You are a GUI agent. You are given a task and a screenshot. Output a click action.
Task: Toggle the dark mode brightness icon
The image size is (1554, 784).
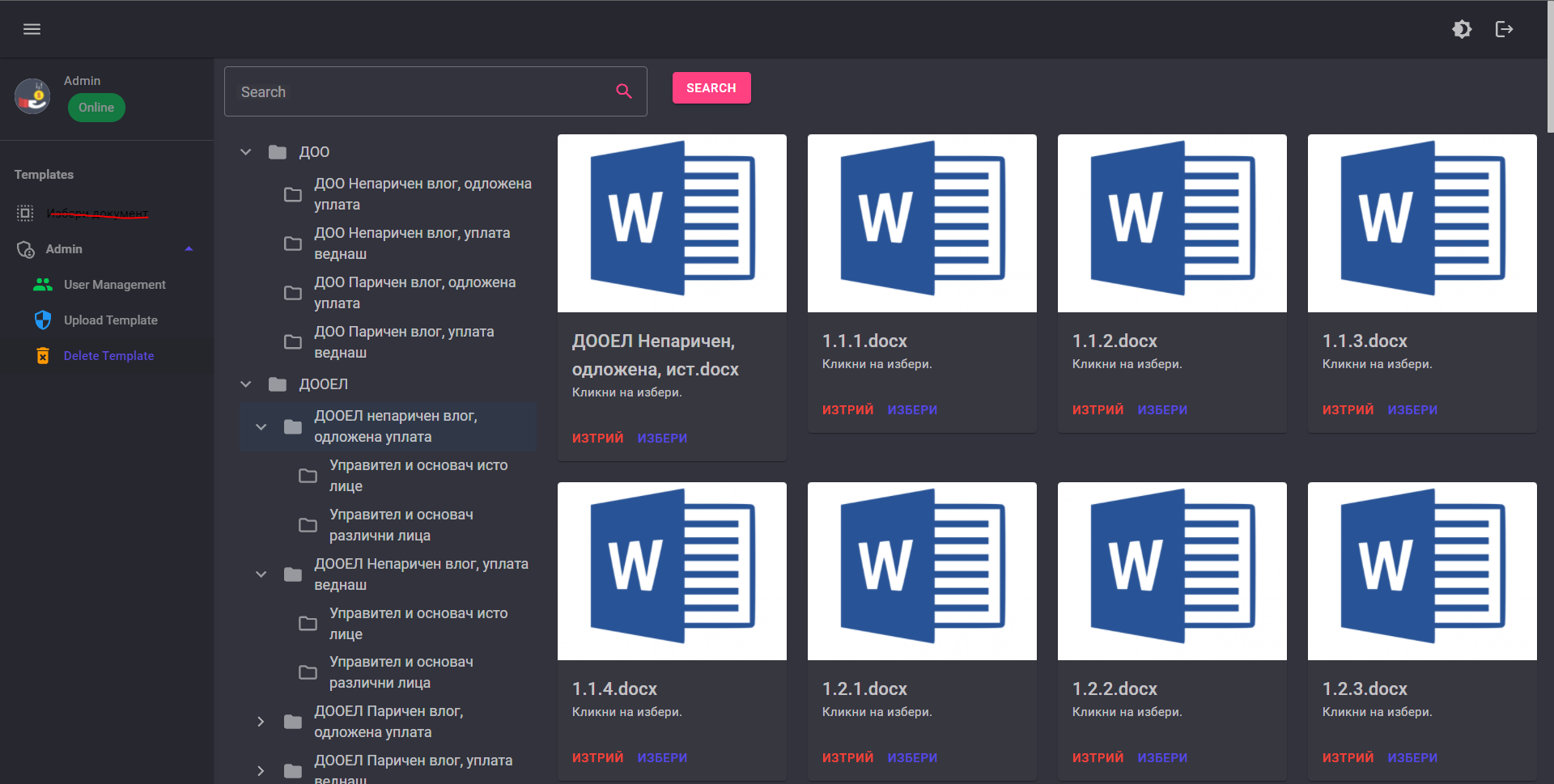(x=1462, y=29)
